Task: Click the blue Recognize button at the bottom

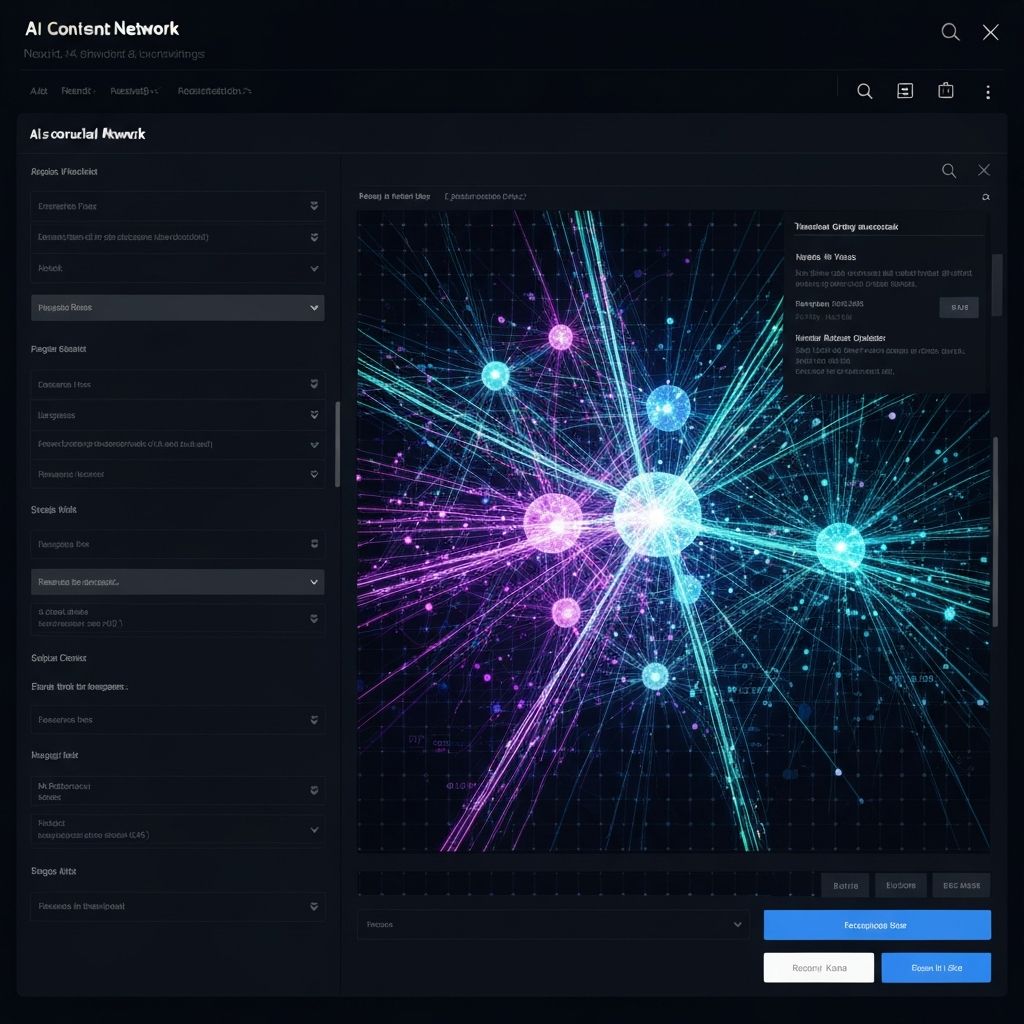Action: pos(877,925)
